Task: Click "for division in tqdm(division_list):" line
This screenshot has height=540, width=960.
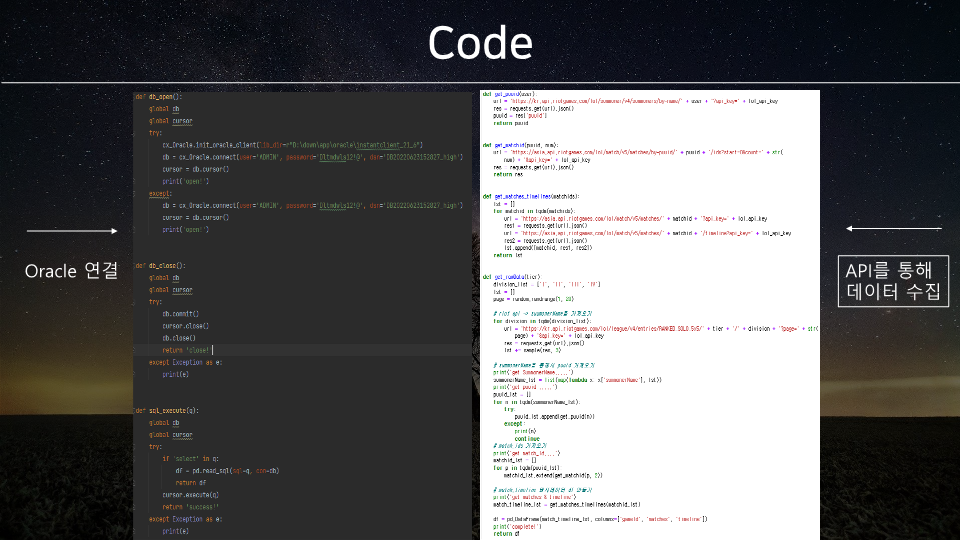Action: (542, 321)
